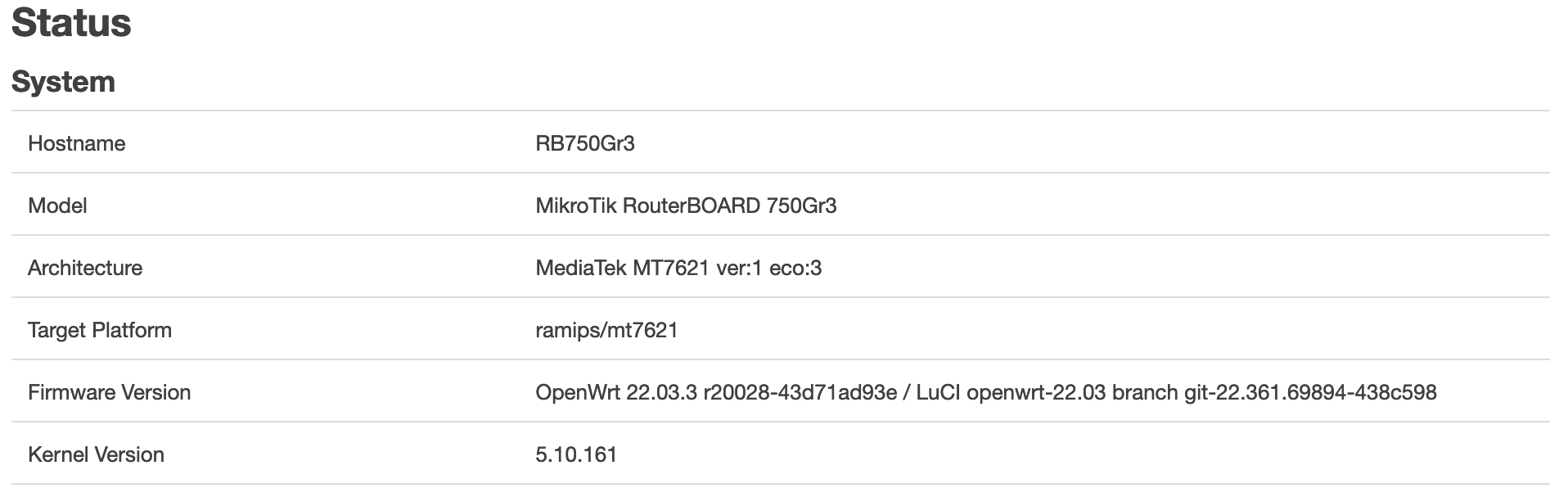
Task: Click git-22.361.69894-438c598 revision text
Action: (1310, 392)
